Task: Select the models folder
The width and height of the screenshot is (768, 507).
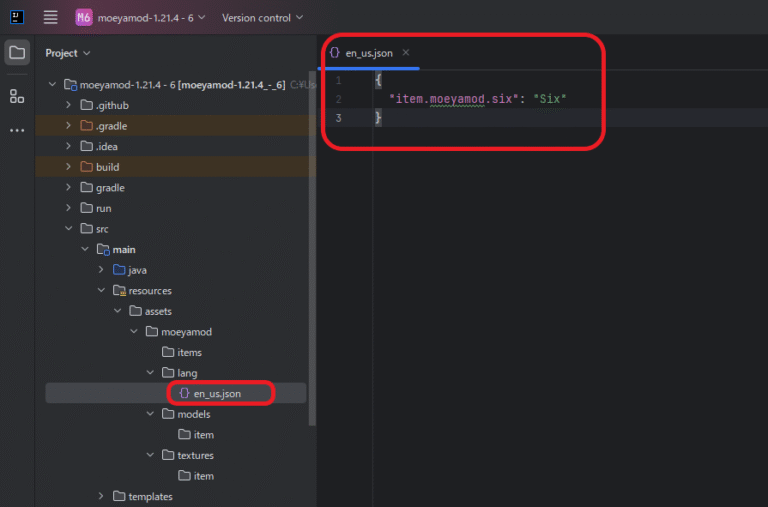Action: (x=186, y=414)
